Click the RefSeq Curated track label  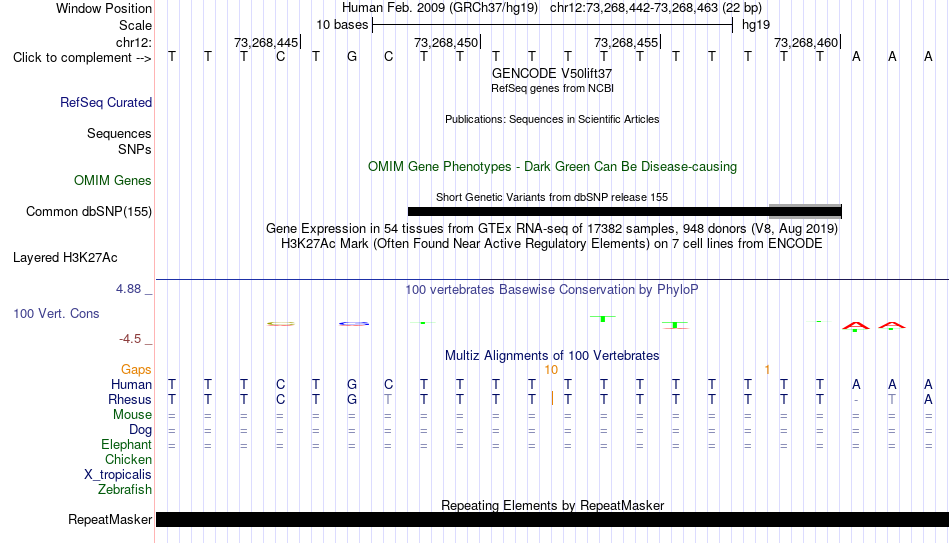click(x=105, y=102)
